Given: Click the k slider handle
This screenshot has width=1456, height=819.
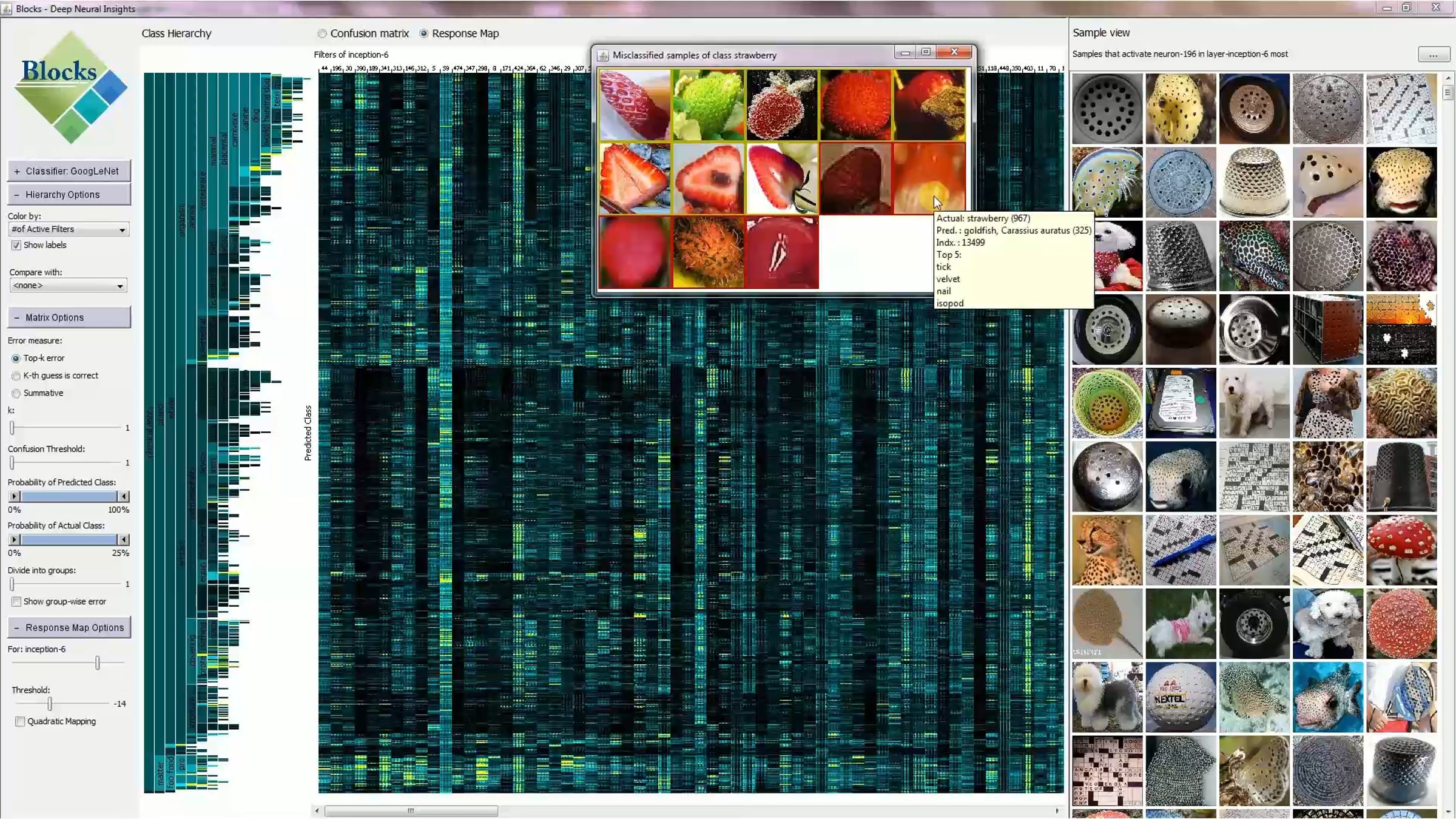Looking at the screenshot, I should click(12, 428).
